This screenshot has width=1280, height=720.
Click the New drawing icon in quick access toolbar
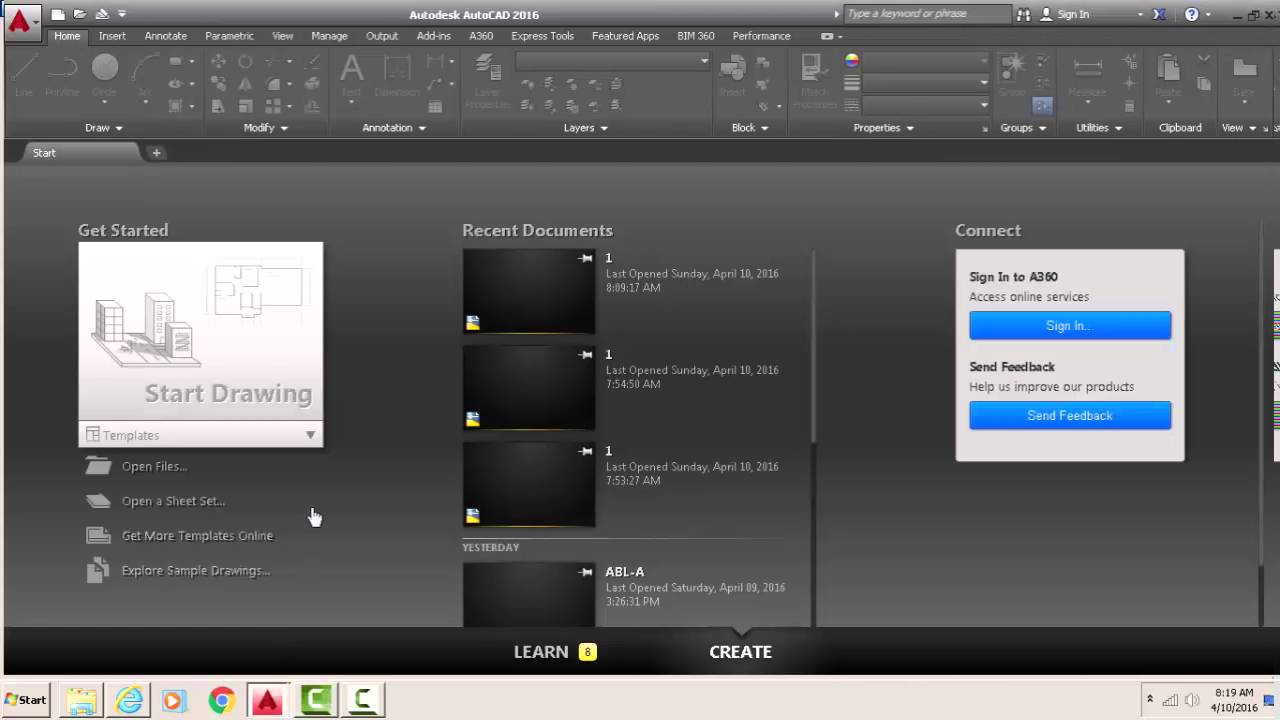pos(58,14)
